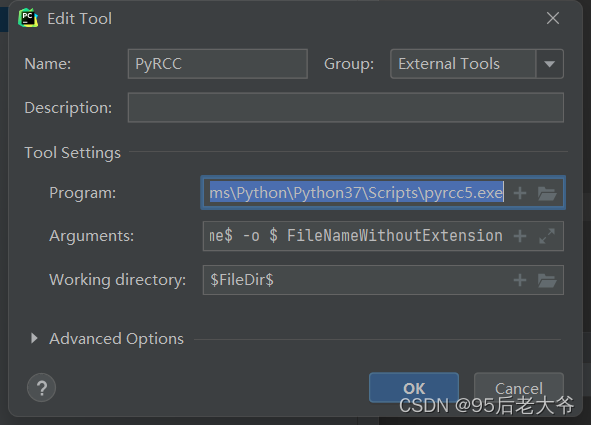Viewport: 591px width, 425px height.
Task: Click the Program path text field
Action: (356, 193)
